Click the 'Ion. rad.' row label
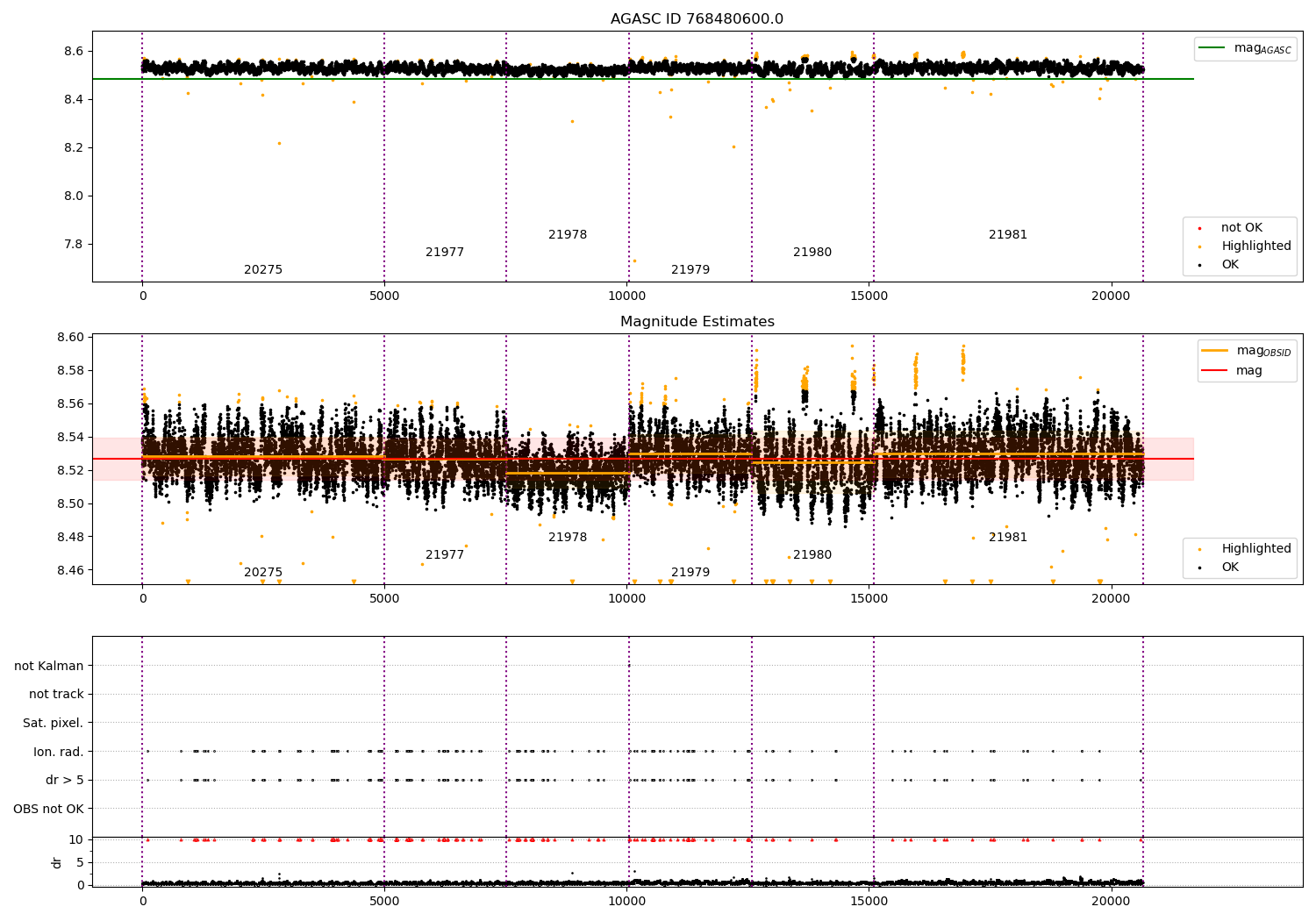This screenshot has width=1316, height=921. click(x=59, y=752)
